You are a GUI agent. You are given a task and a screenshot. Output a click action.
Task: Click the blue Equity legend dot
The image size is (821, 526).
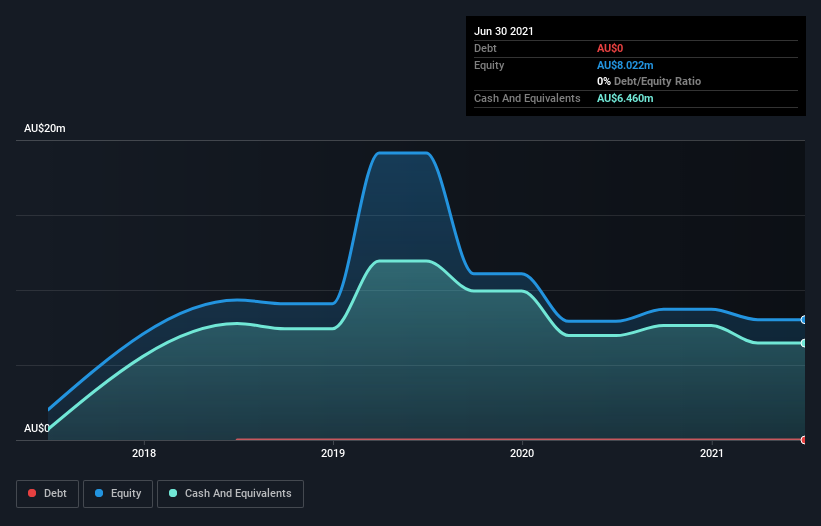pyautogui.click(x=99, y=493)
